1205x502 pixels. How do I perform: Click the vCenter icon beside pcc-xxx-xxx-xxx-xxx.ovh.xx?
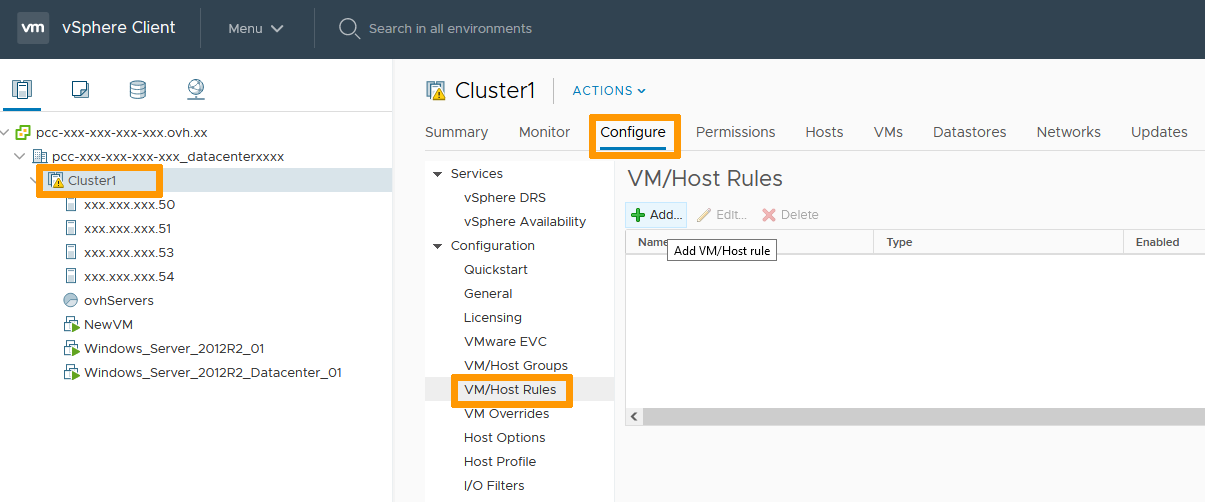tap(24, 132)
